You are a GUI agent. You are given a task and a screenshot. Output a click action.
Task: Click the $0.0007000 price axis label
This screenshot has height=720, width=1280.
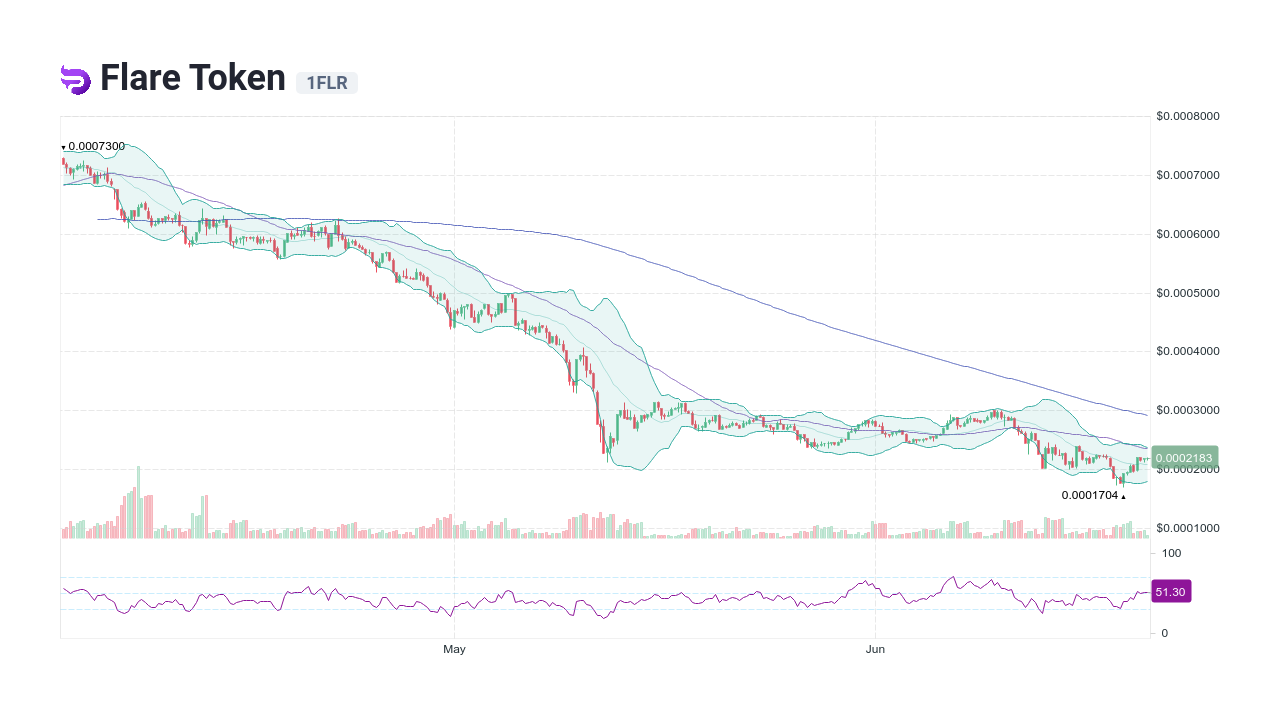click(x=1187, y=175)
